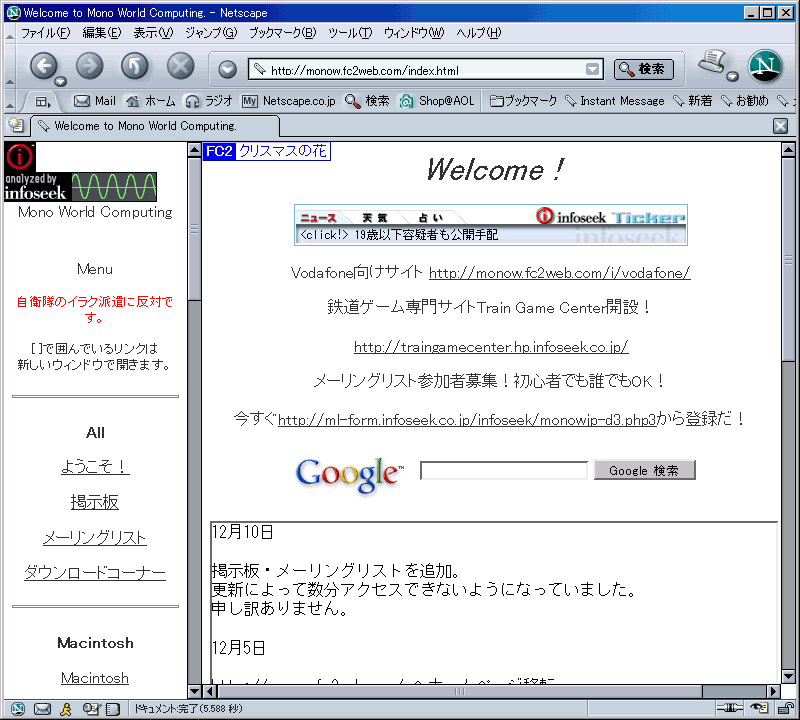Image resolution: width=800 pixels, height=720 pixels.
Task: Click the underlined Macintosh link
Action: (95, 678)
